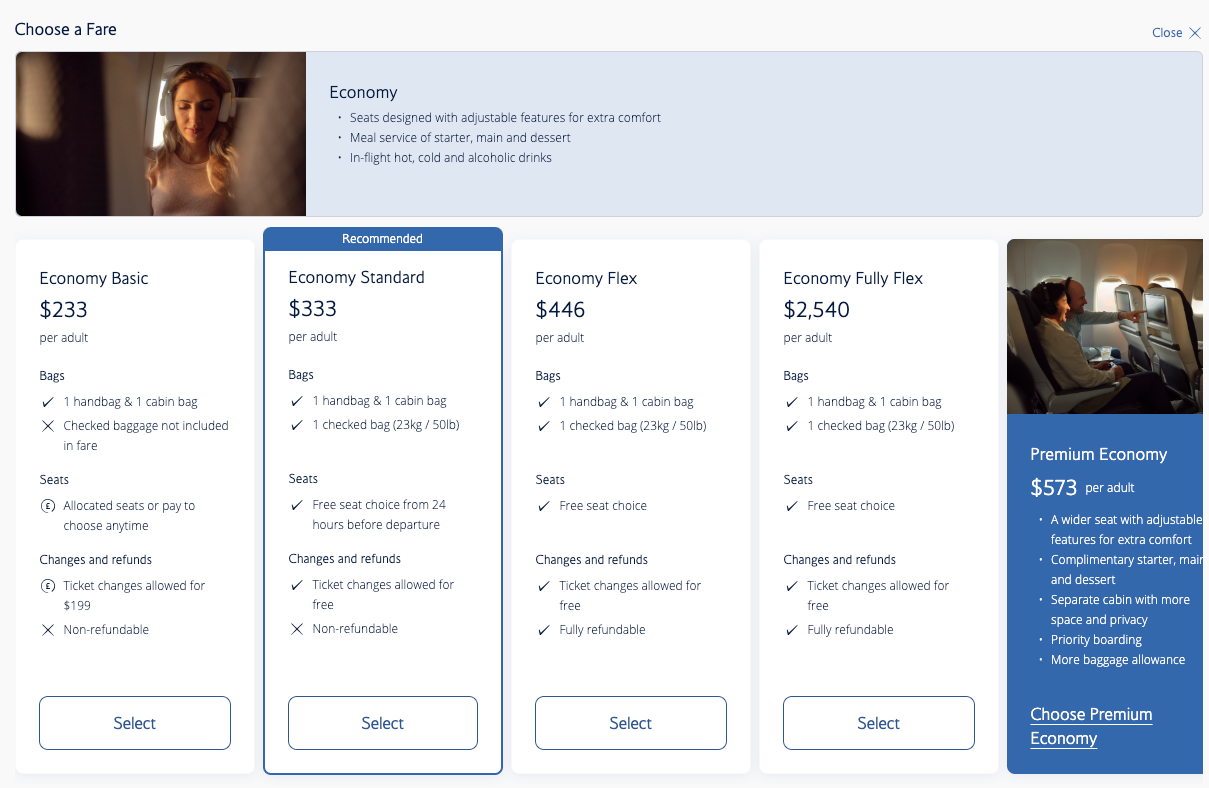Click the Economy woman with headphones image
The width and height of the screenshot is (1209, 788).
pyautogui.click(x=161, y=134)
